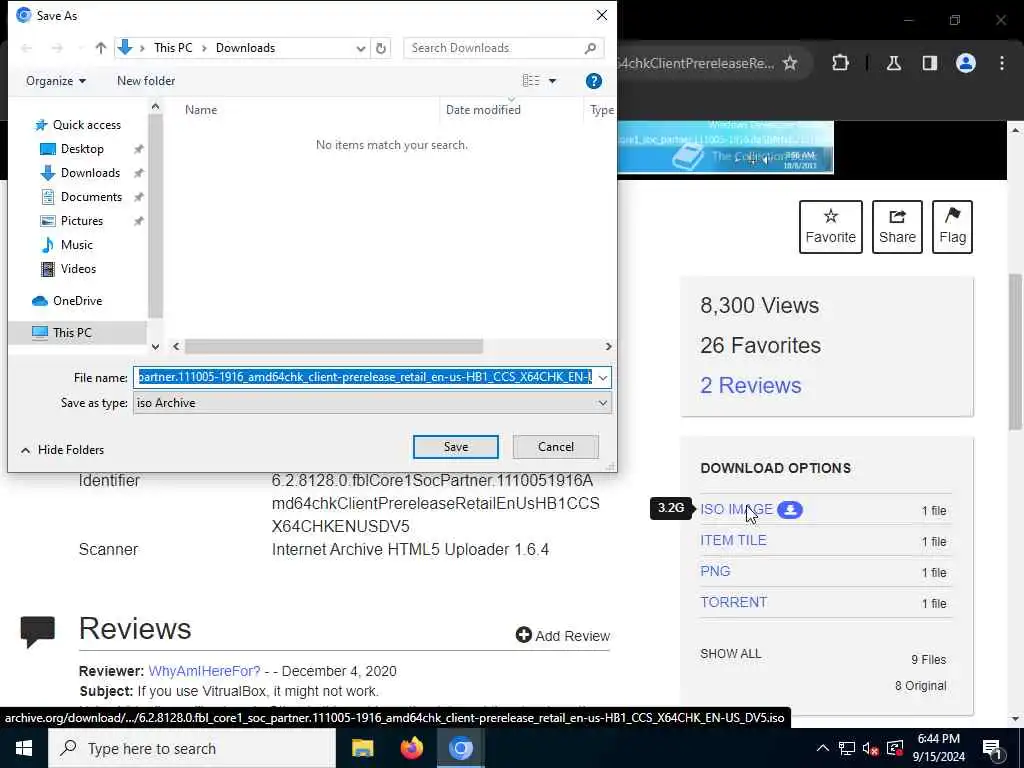Open Chrome extensions puzzle icon

[x=840, y=63]
